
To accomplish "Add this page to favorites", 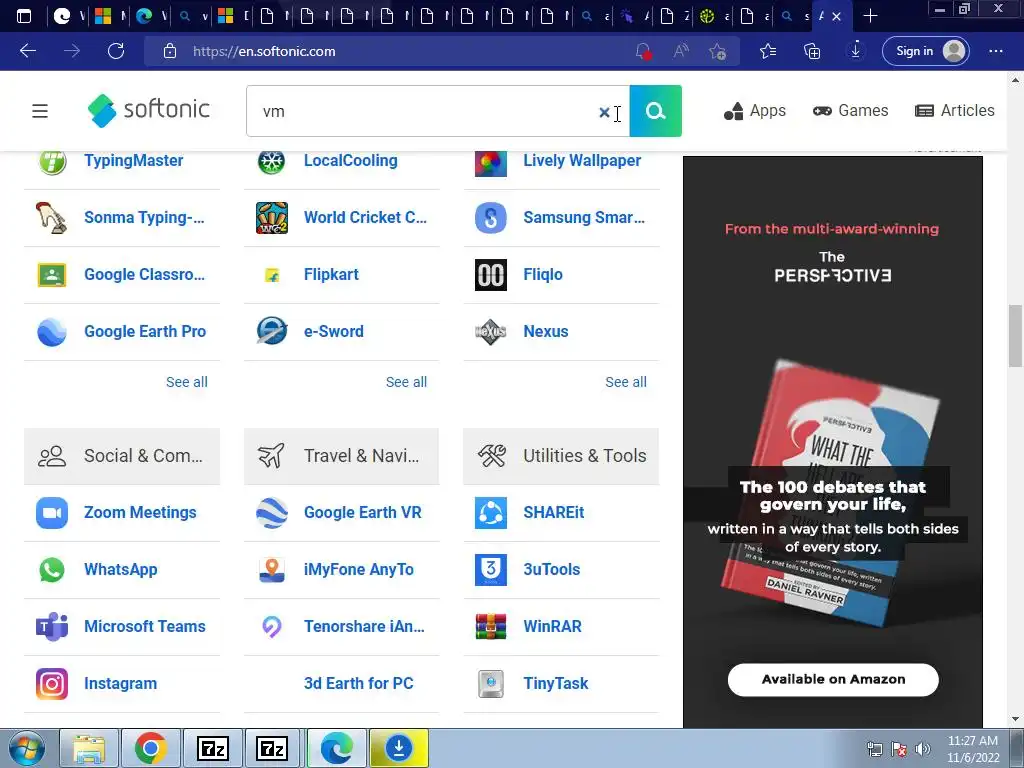I will [x=718, y=51].
